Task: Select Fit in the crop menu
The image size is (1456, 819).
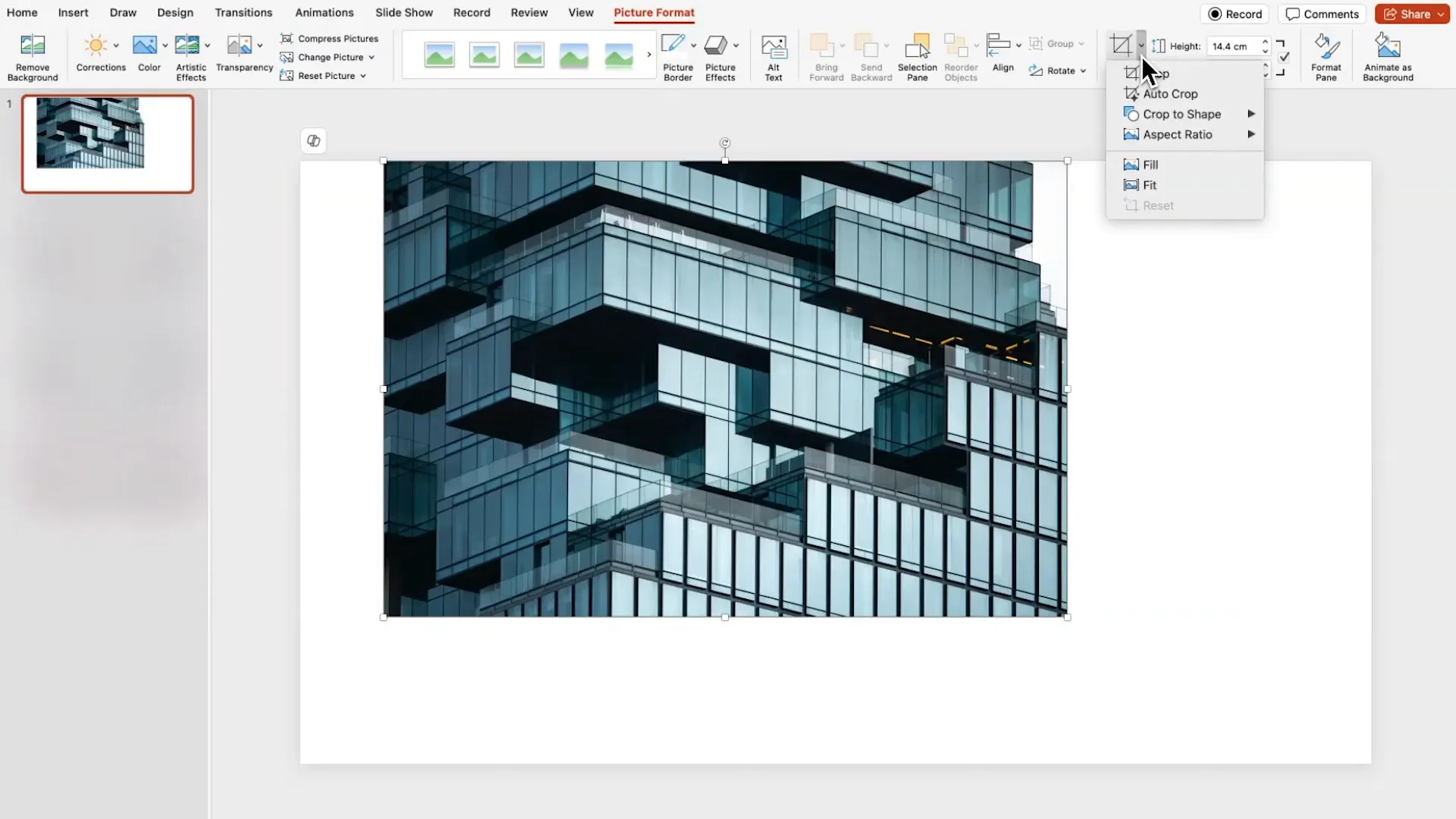Action: pos(1185,185)
